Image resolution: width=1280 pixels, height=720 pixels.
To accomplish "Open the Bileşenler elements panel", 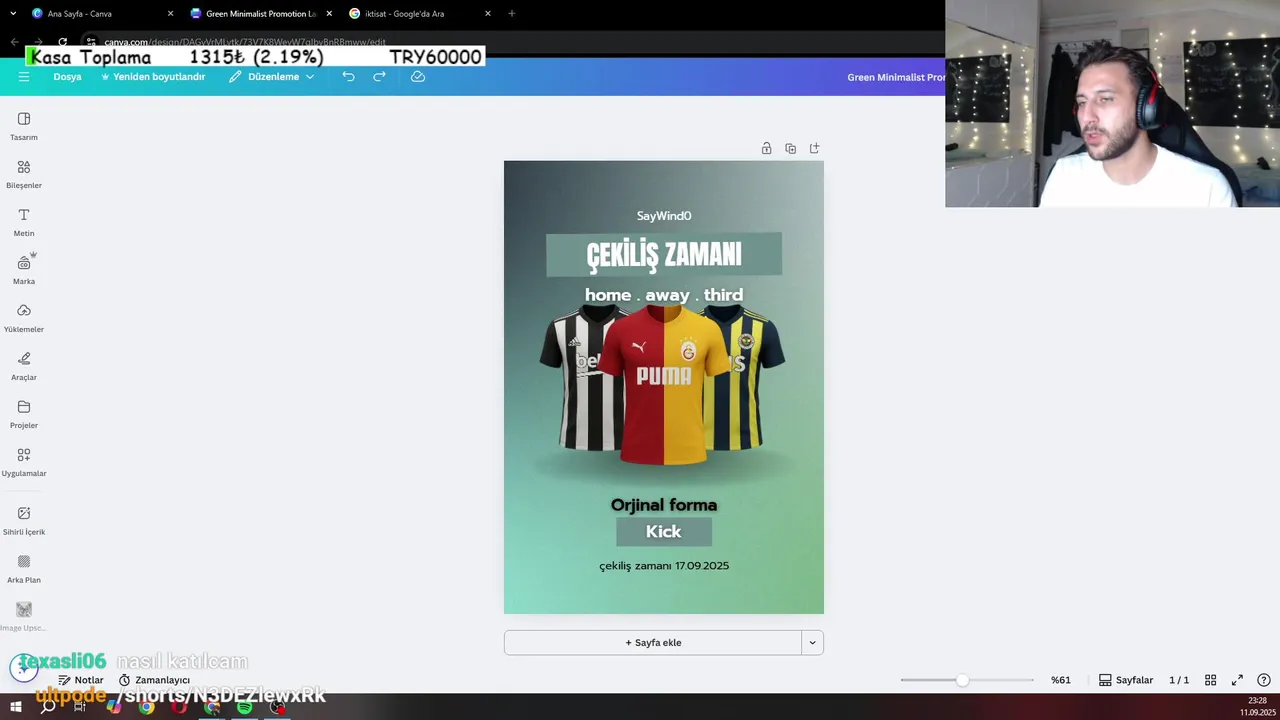I will click(x=24, y=174).
